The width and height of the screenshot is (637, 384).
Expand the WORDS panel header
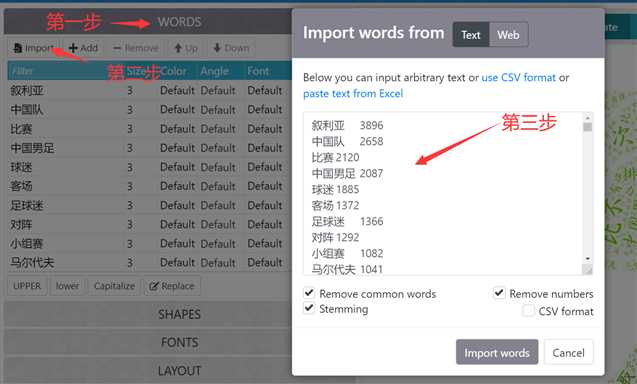(179, 22)
